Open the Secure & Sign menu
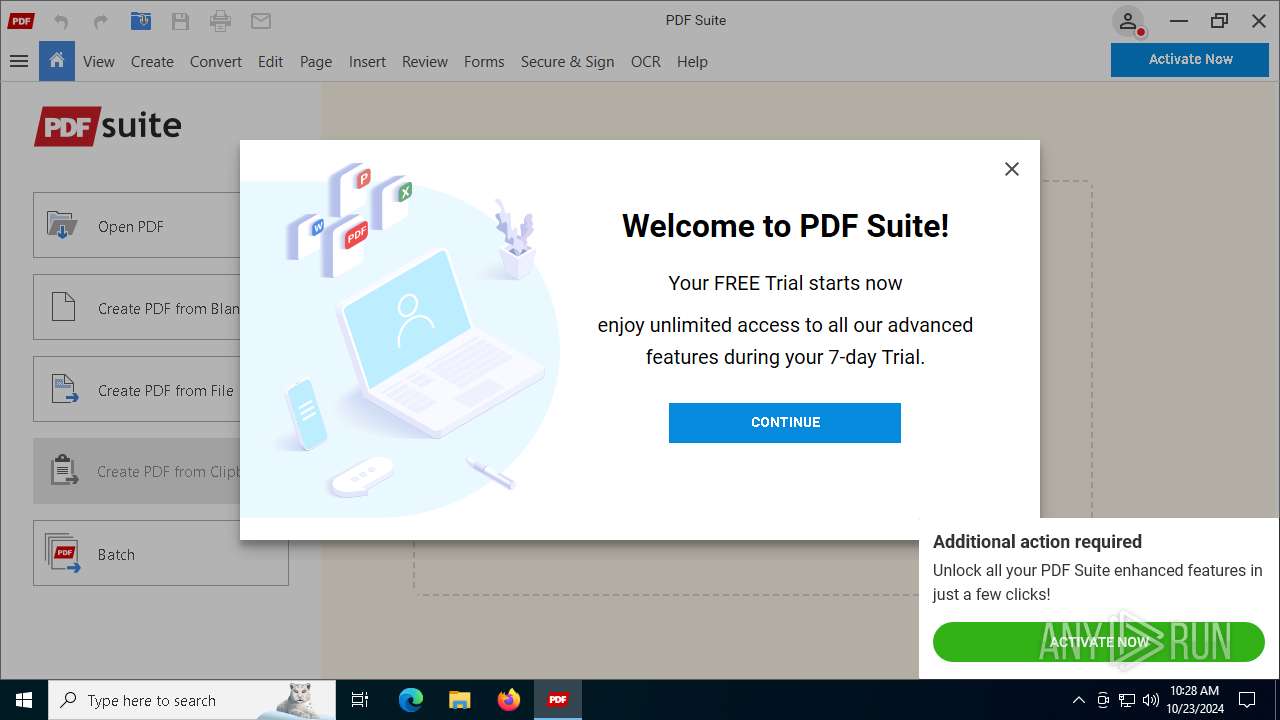This screenshot has height=720, width=1280. 567,61
